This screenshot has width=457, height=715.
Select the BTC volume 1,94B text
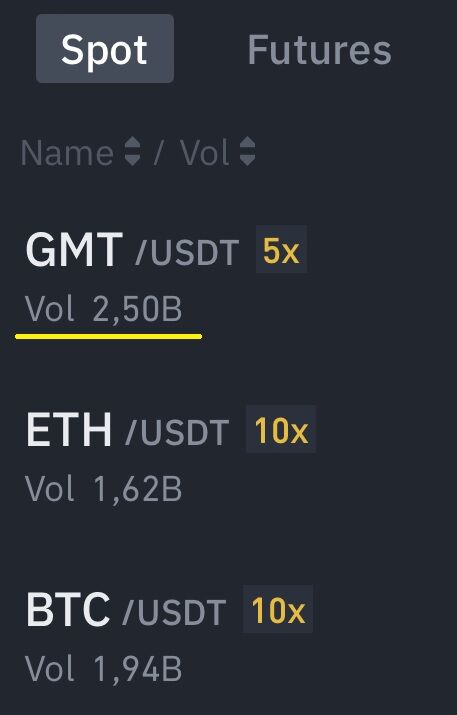[137, 669]
